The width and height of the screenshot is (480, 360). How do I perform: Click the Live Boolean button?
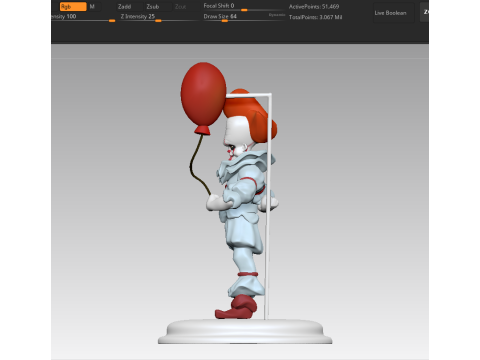[x=394, y=13]
